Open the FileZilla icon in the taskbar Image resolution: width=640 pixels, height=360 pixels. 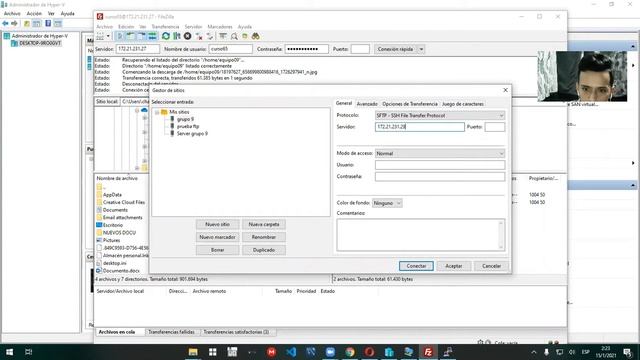(x=428, y=352)
